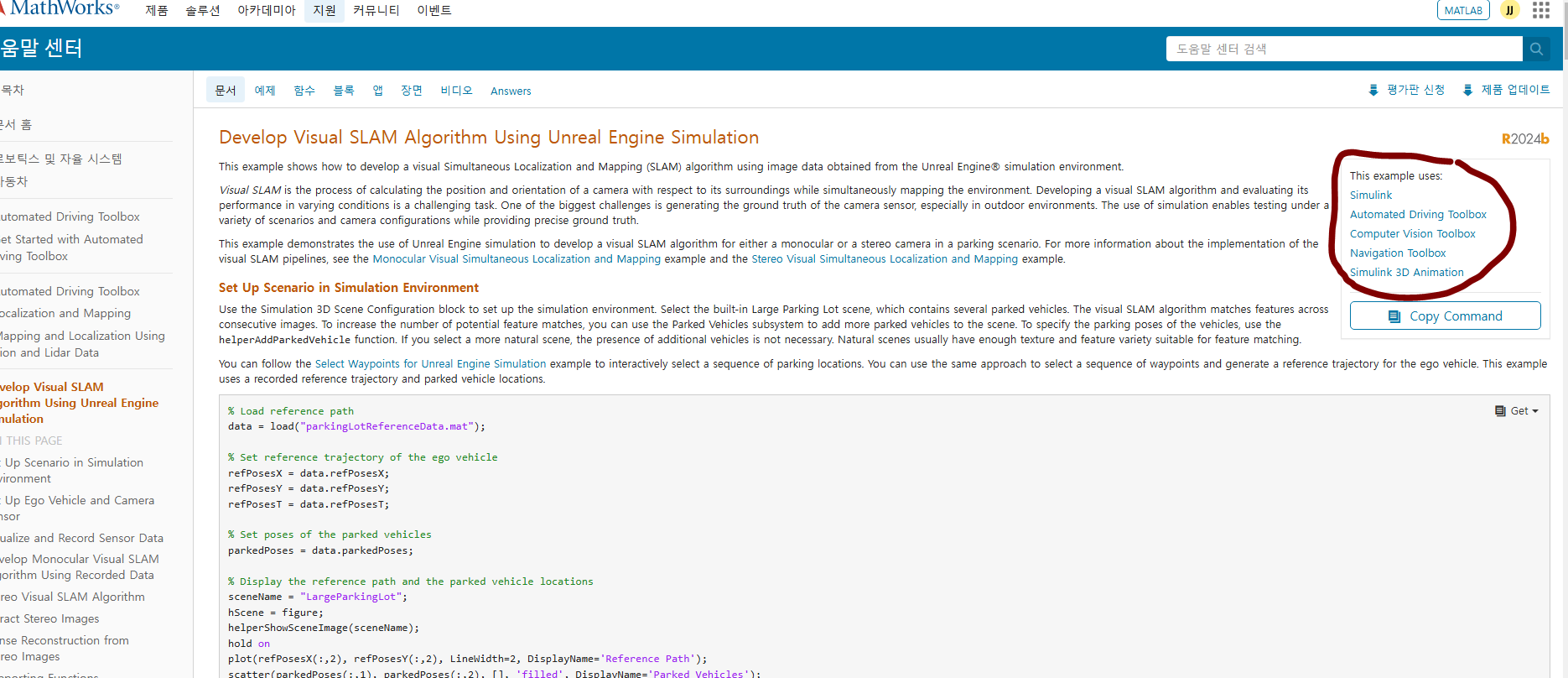Click the download icon beside 제품 업데이트

pos(1467,90)
